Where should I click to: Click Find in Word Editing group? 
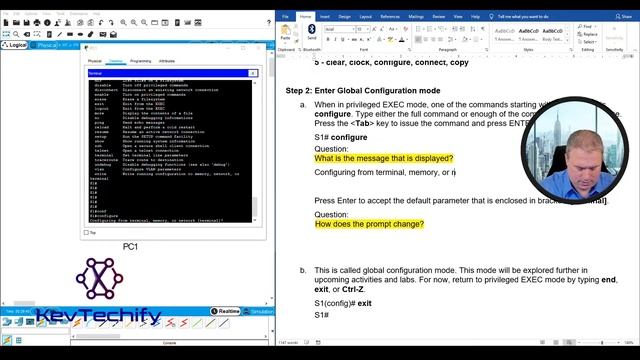[x=585, y=27]
